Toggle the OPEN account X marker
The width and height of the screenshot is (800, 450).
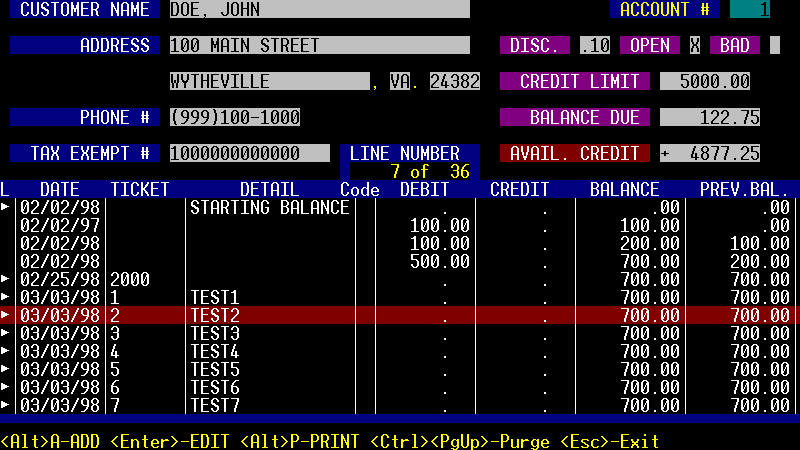click(695, 45)
